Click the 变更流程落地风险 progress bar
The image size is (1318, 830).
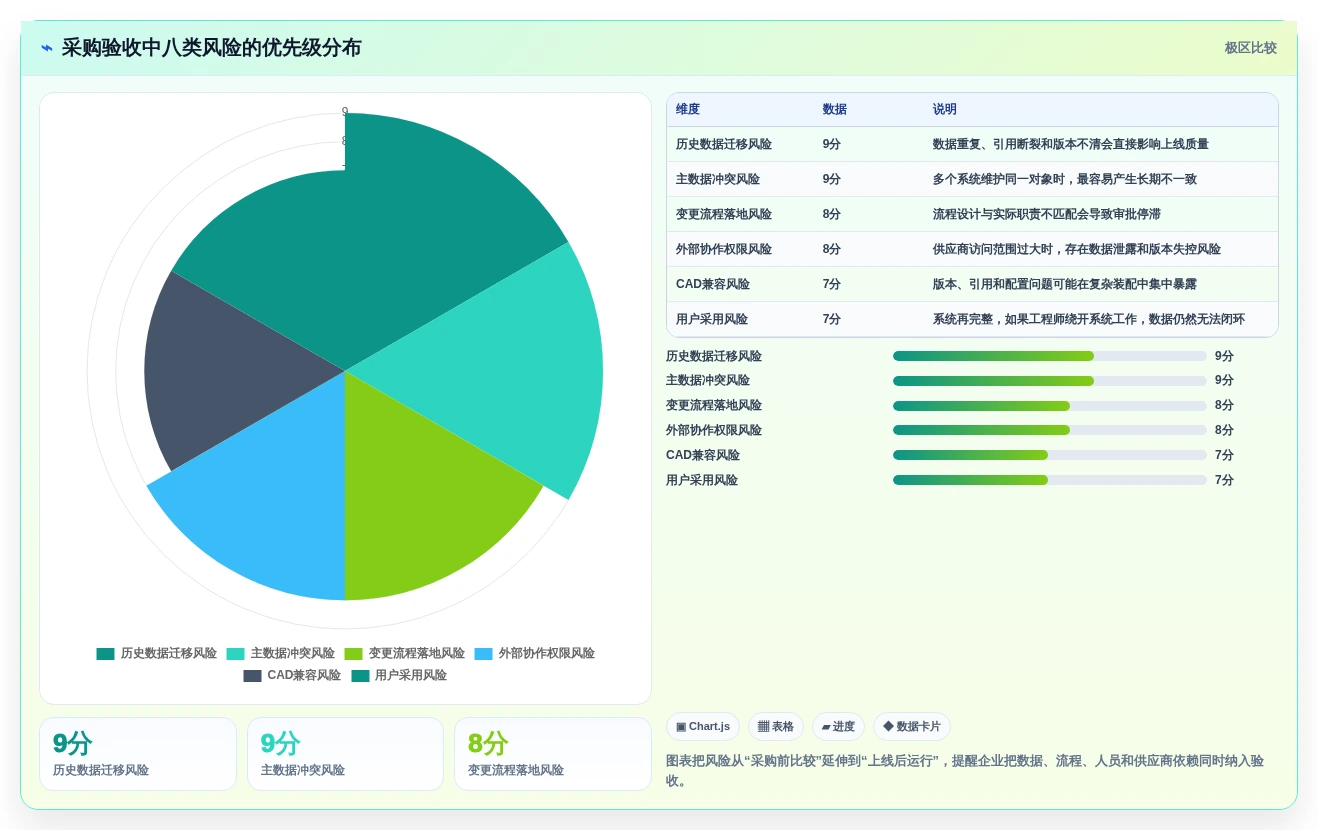pyautogui.click(x=1049, y=406)
